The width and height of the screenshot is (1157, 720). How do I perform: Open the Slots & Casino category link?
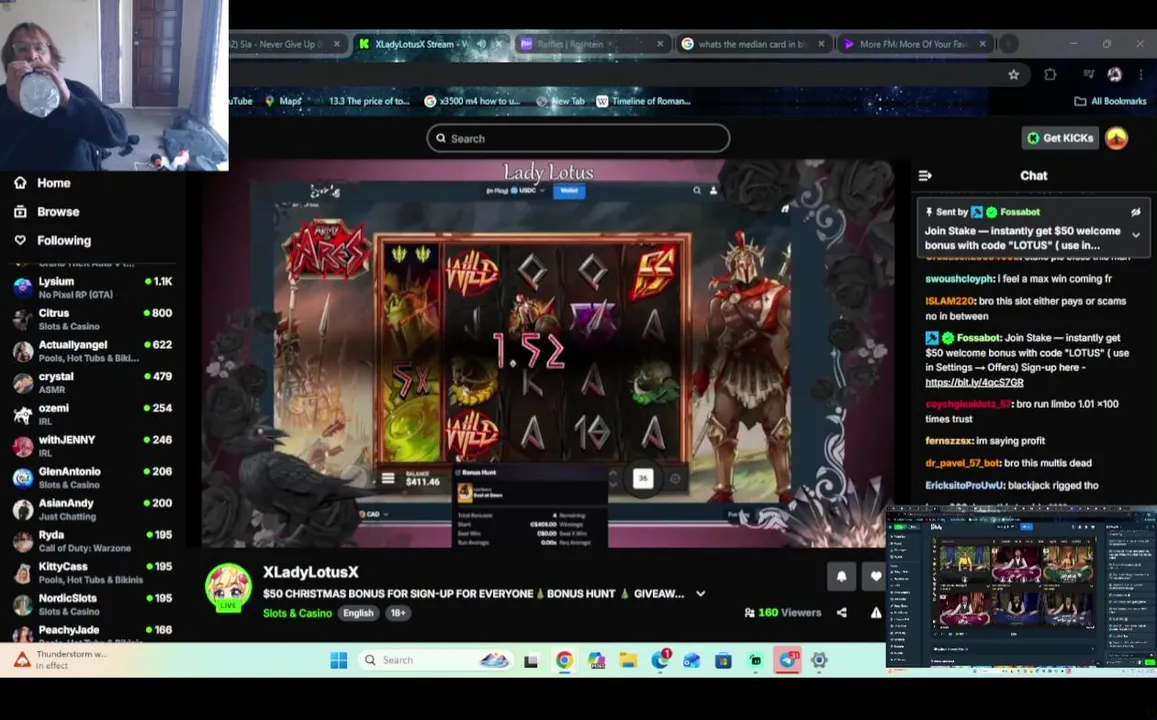[x=297, y=613]
